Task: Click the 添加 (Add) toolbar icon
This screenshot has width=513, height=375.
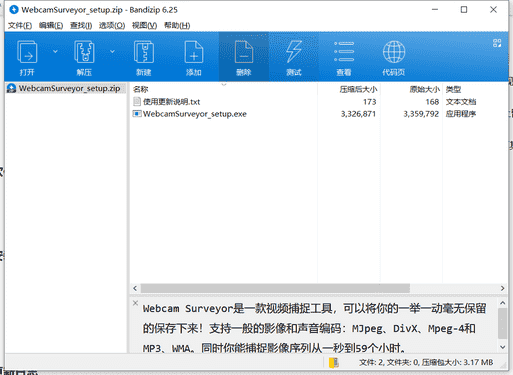Action: 194,52
